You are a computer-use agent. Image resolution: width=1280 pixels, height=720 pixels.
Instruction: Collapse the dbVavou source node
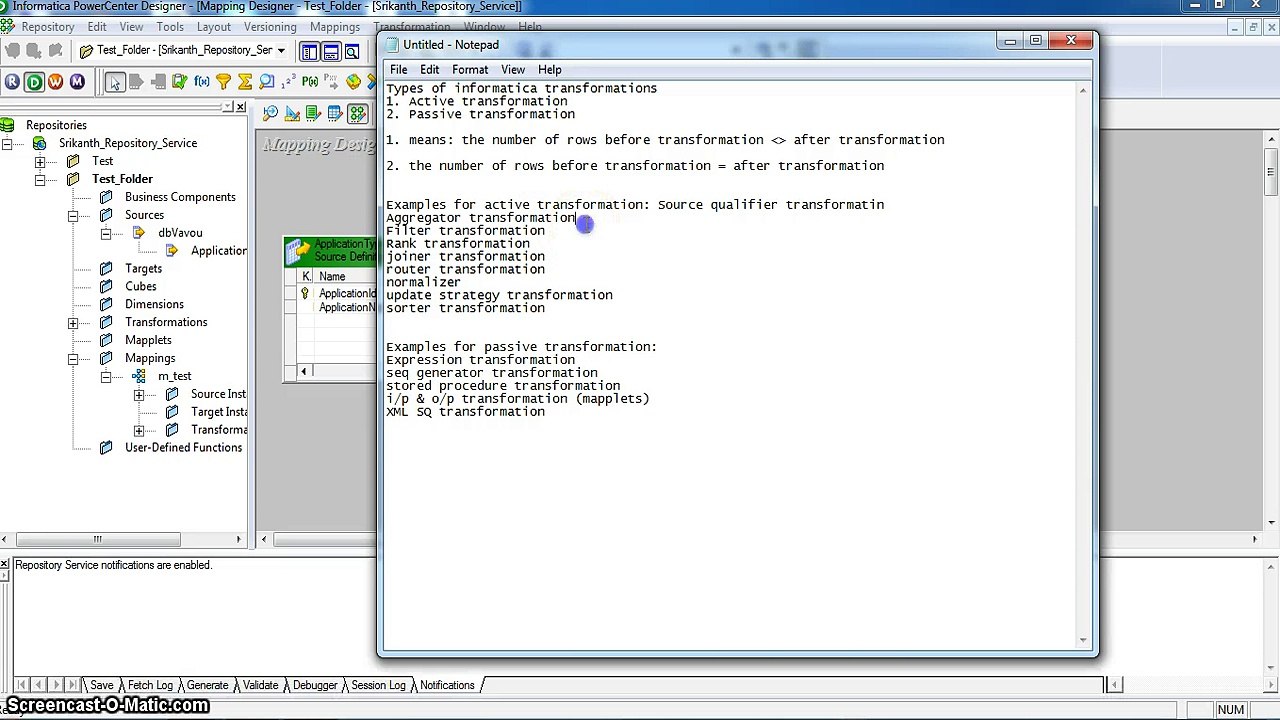click(x=106, y=233)
